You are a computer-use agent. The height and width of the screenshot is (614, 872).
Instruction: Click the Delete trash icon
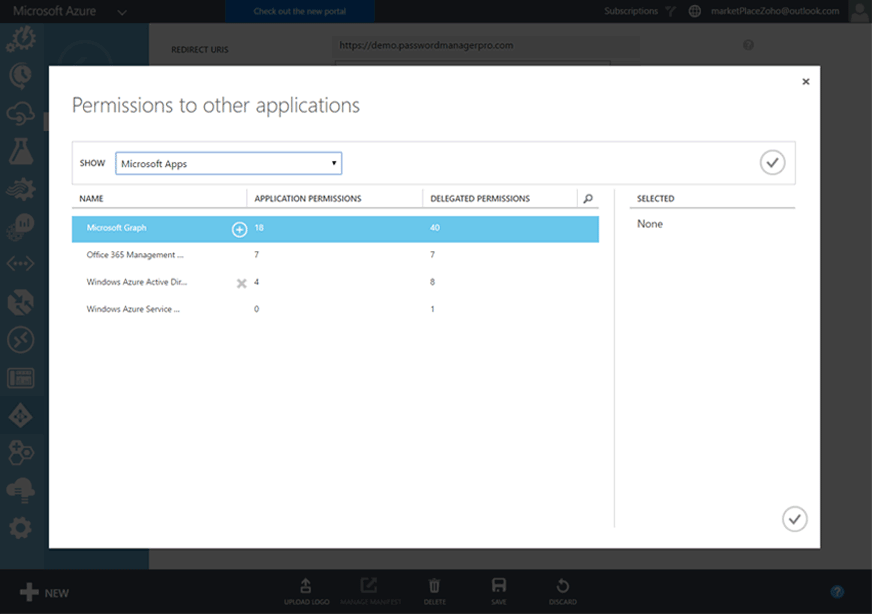pyautogui.click(x=434, y=590)
